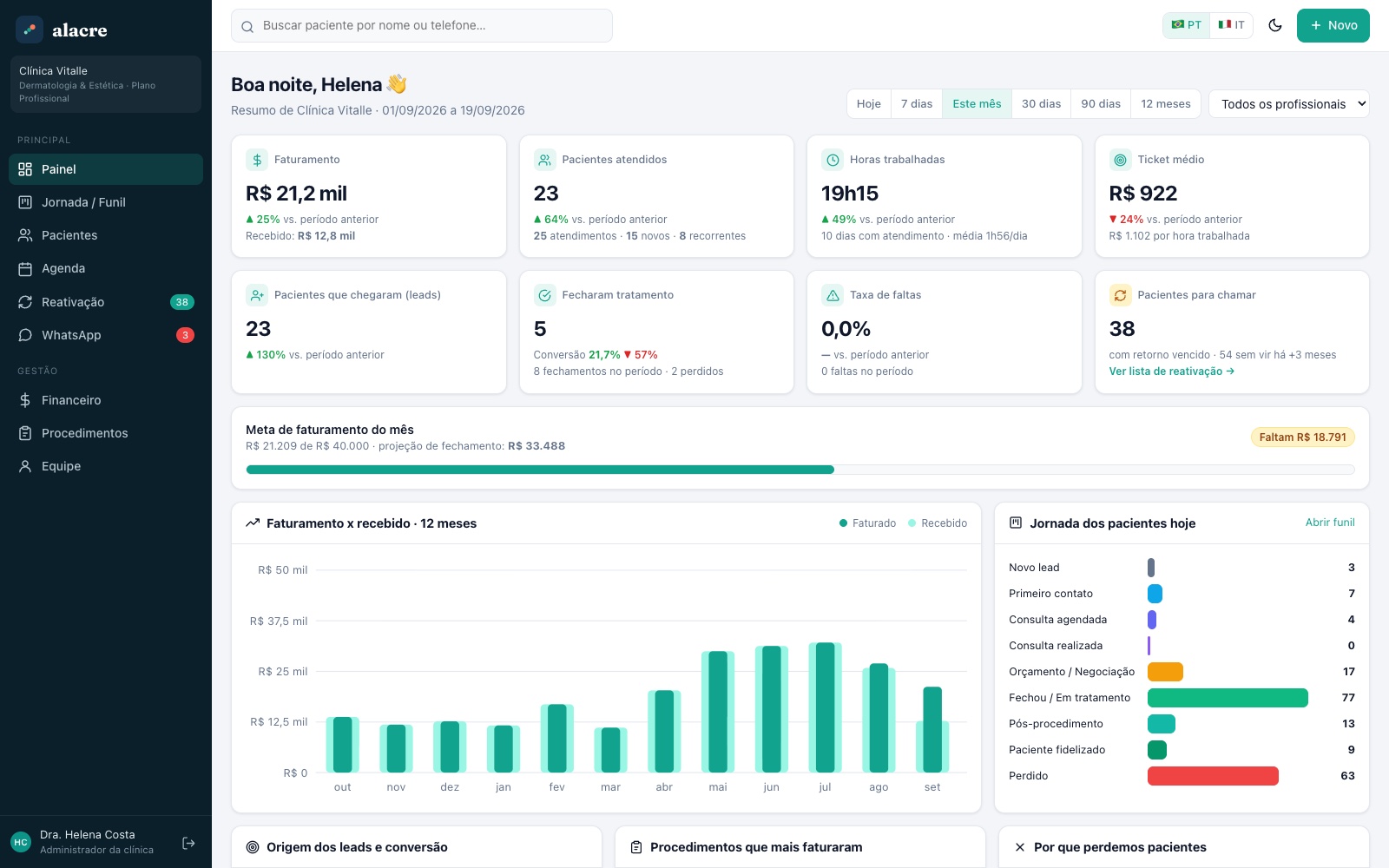Select the Hoje period filter
Viewport: 1389px width, 868px height.
(x=869, y=104)
